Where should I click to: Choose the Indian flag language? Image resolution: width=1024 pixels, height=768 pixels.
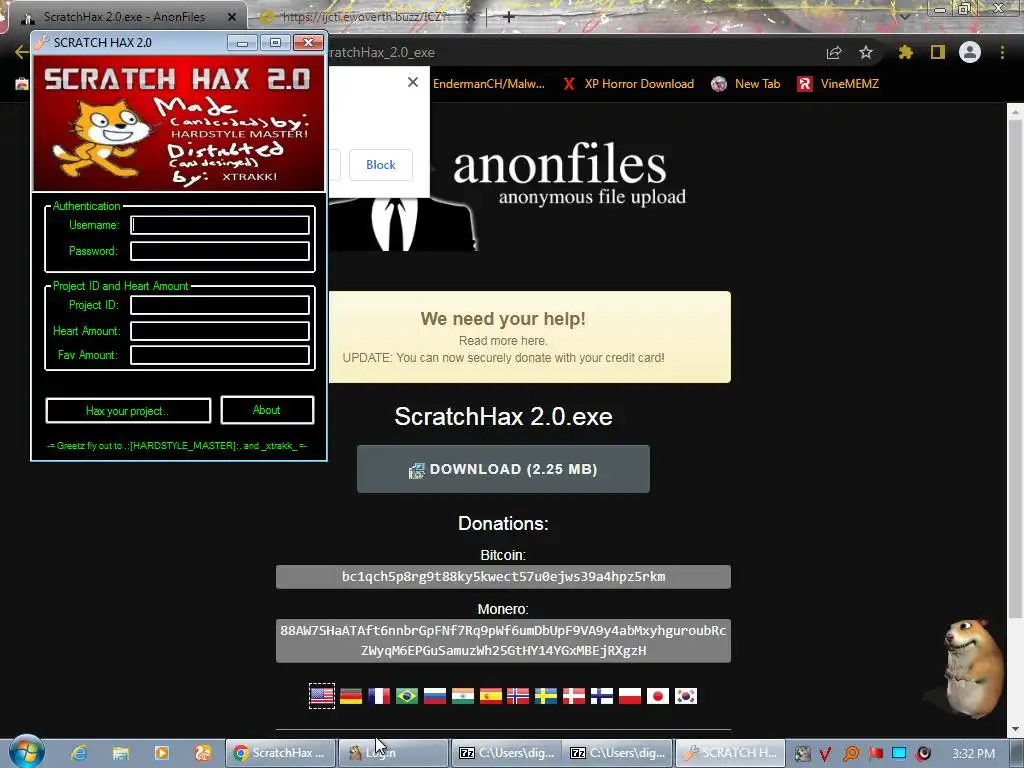(463, 696)
